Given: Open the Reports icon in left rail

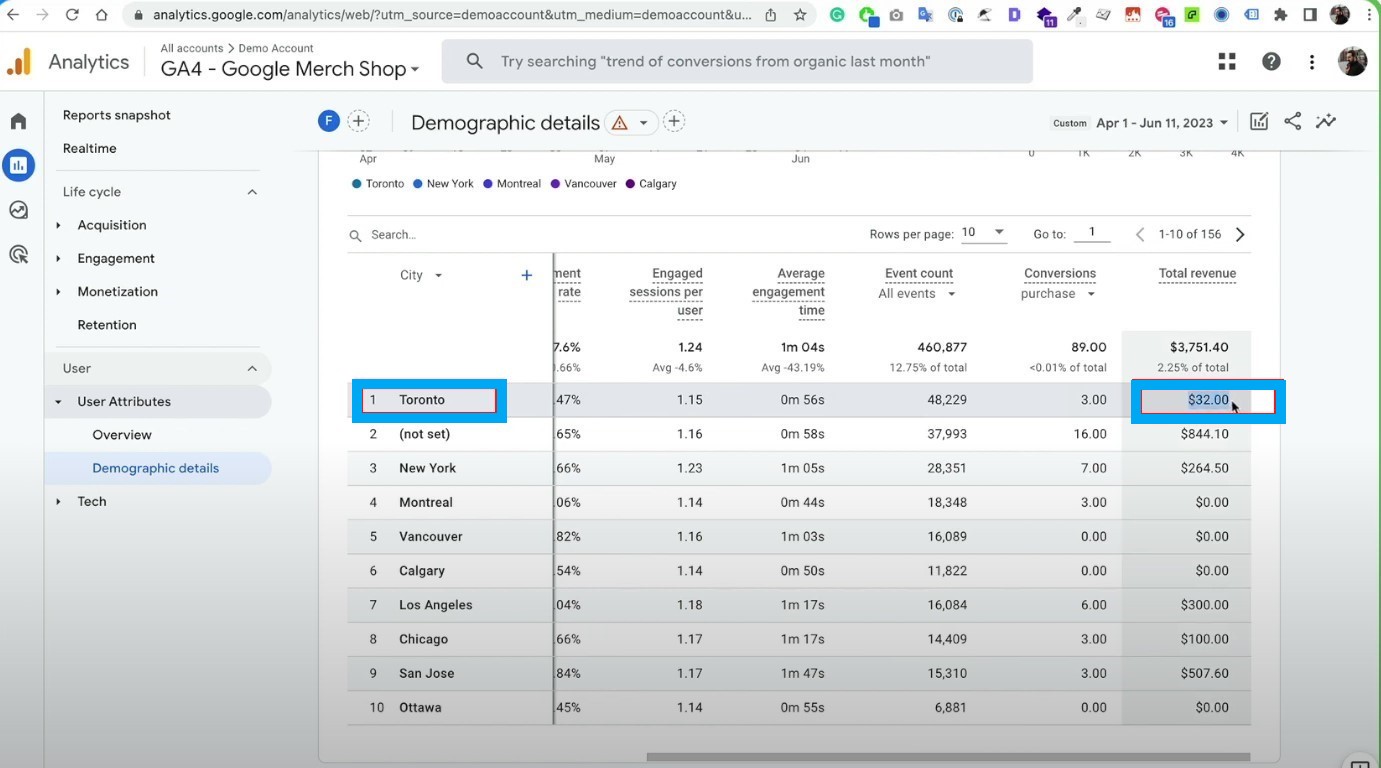Looking at the screenshot, I should [18, 165].
